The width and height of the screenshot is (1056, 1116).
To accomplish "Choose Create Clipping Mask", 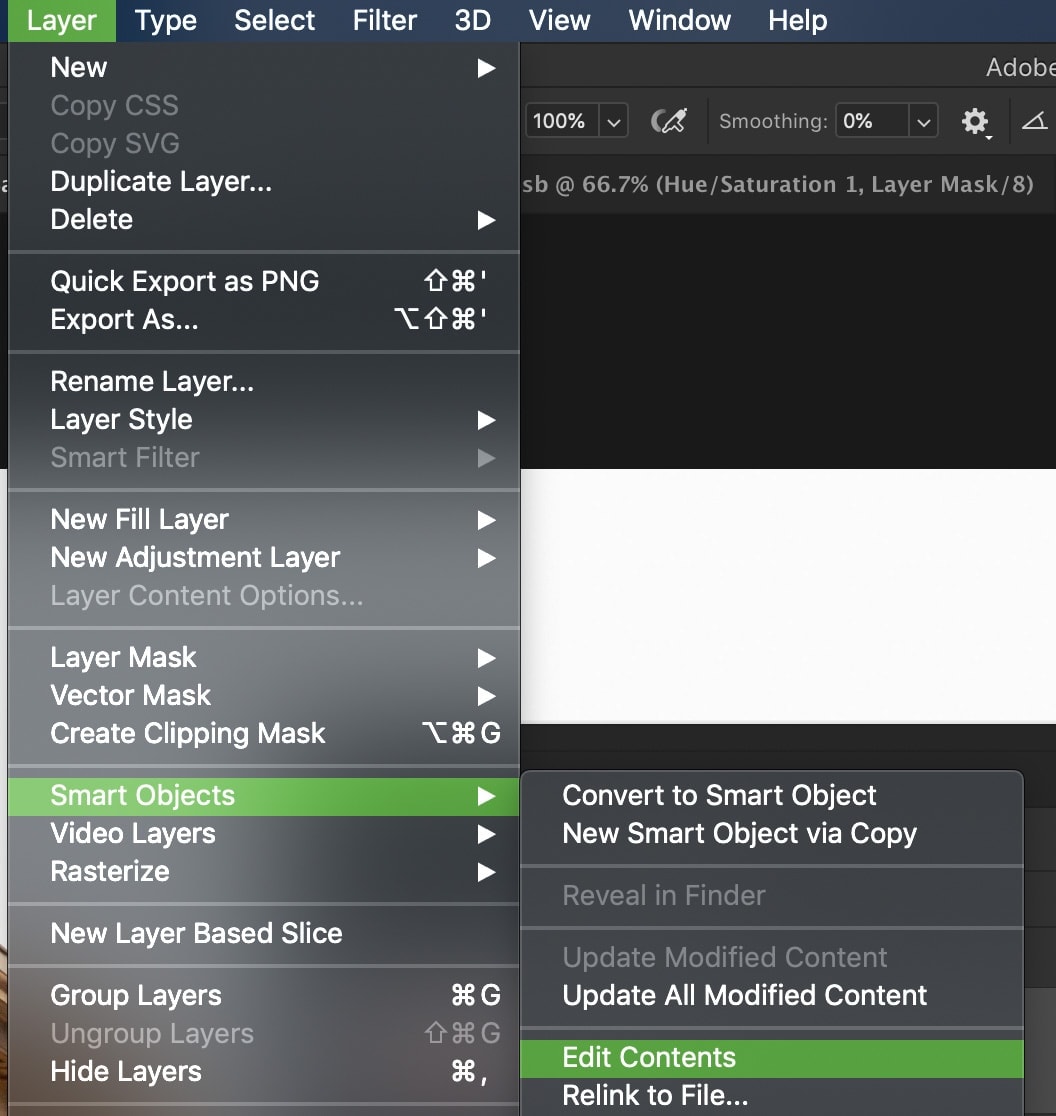I will [264, 733].
